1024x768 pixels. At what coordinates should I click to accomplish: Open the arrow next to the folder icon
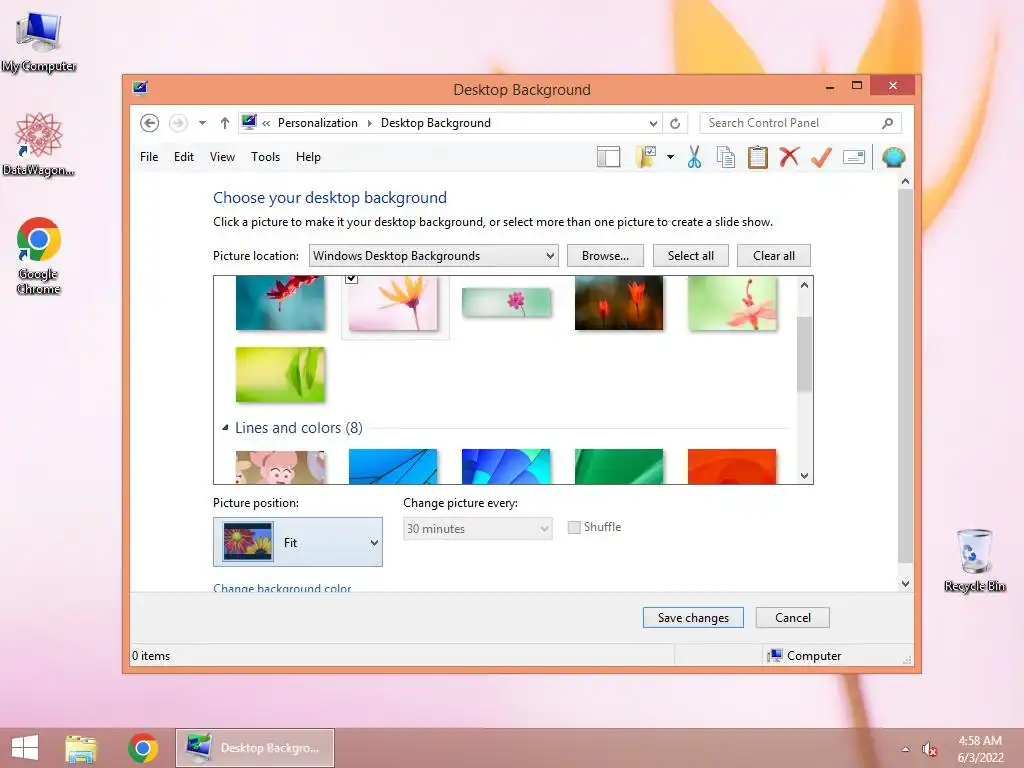(x=671, y=157)
